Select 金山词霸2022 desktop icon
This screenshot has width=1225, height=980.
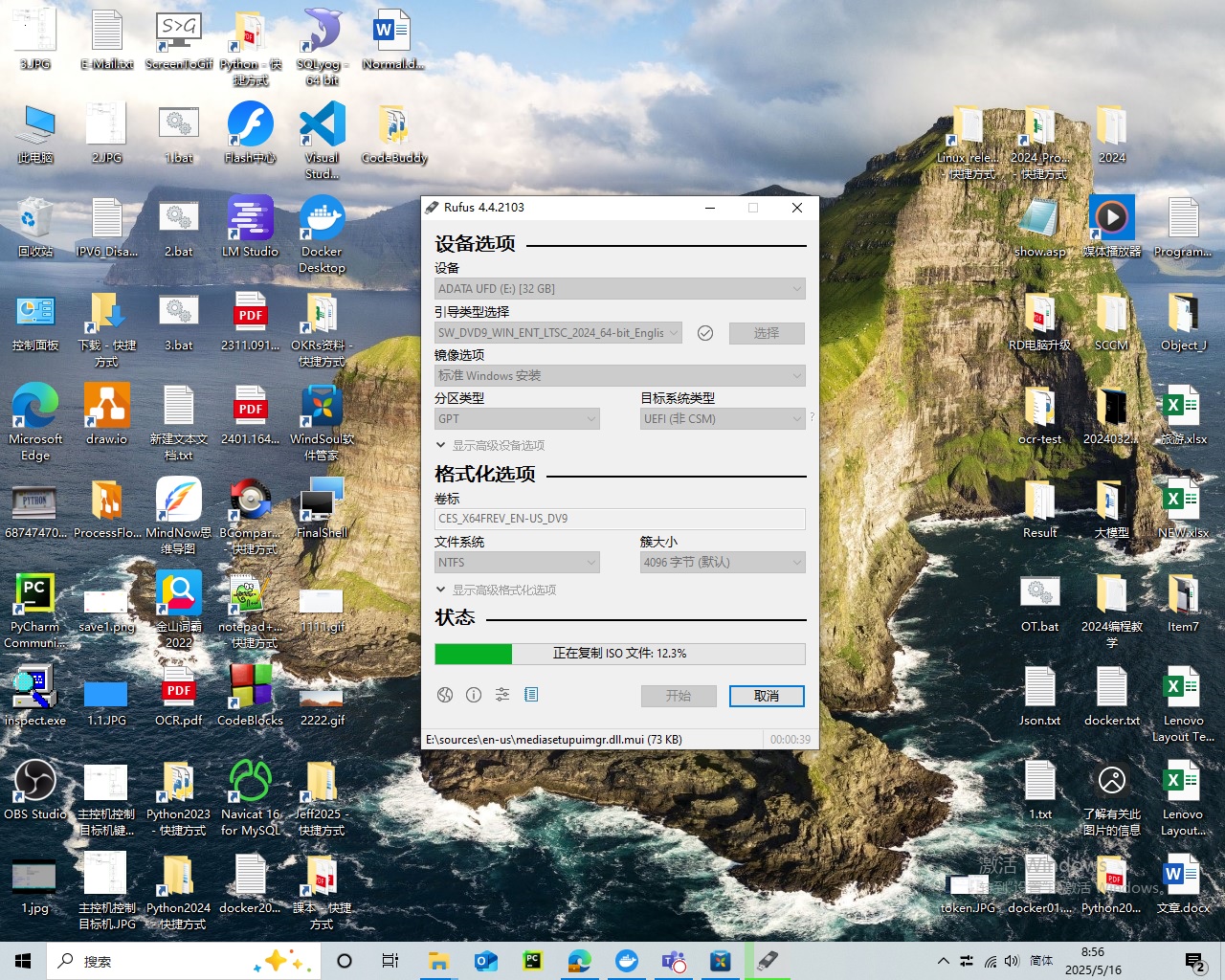[x=179, y=611]
